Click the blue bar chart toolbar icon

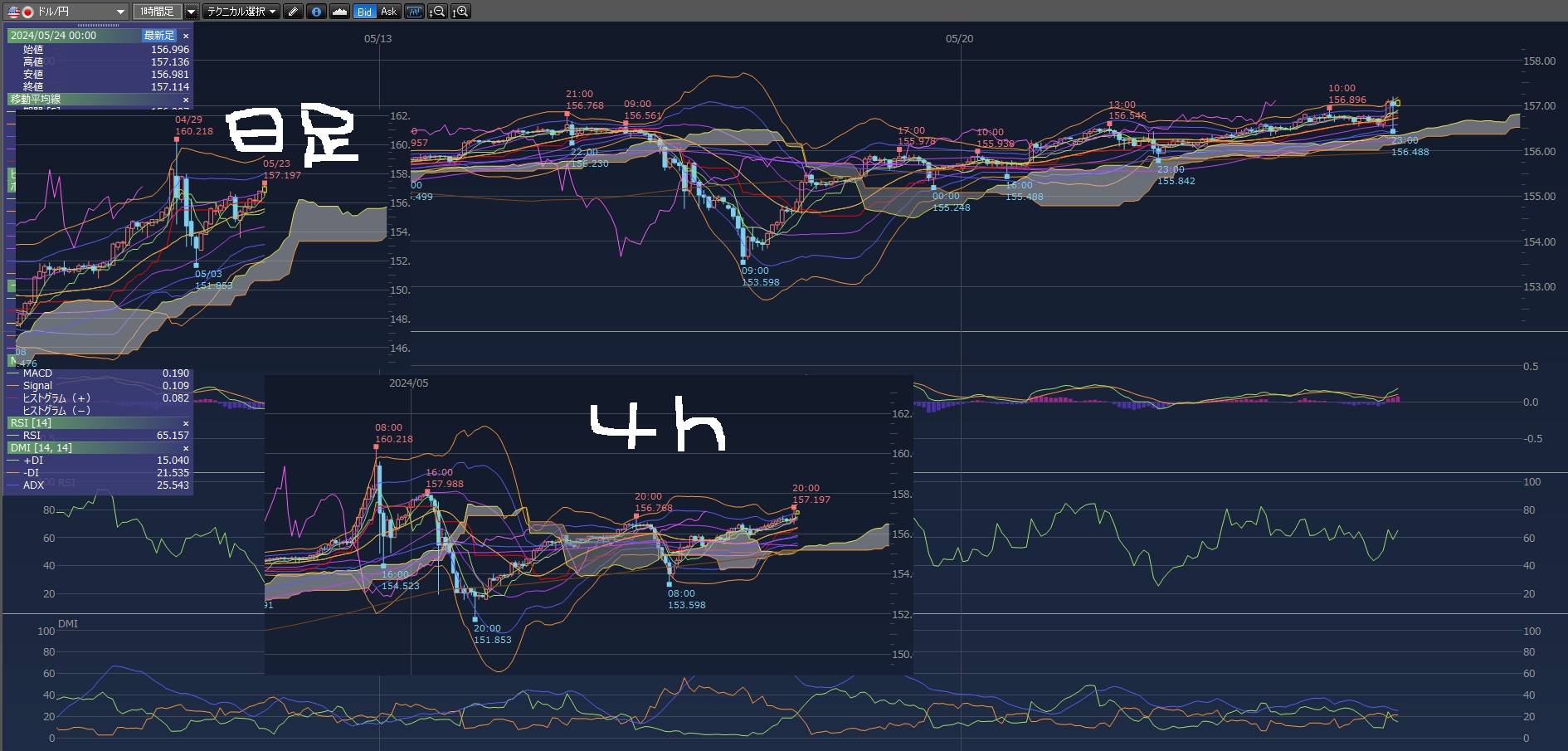coord(413,12)
